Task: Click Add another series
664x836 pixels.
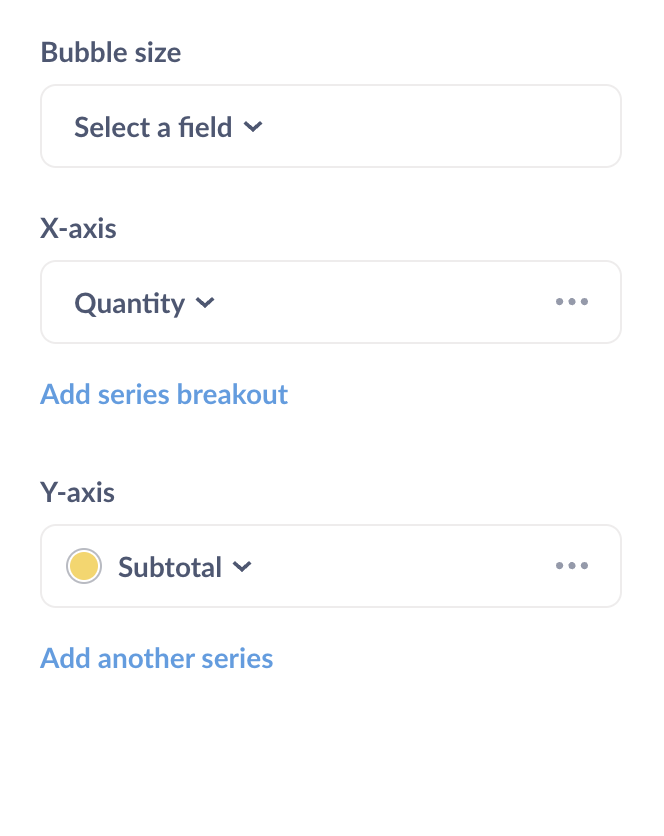Action: [156, 658]
